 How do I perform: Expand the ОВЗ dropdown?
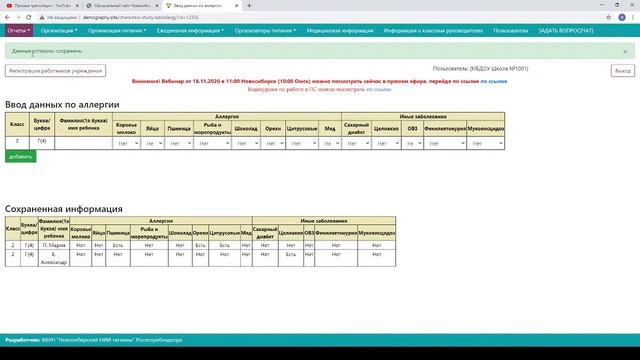click(x=412, y=143)
